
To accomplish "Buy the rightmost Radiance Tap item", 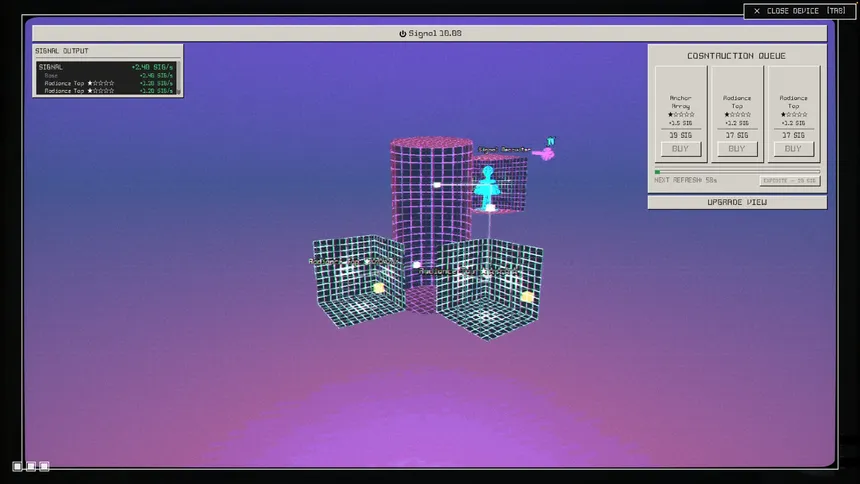I will [x=793, y=149].
